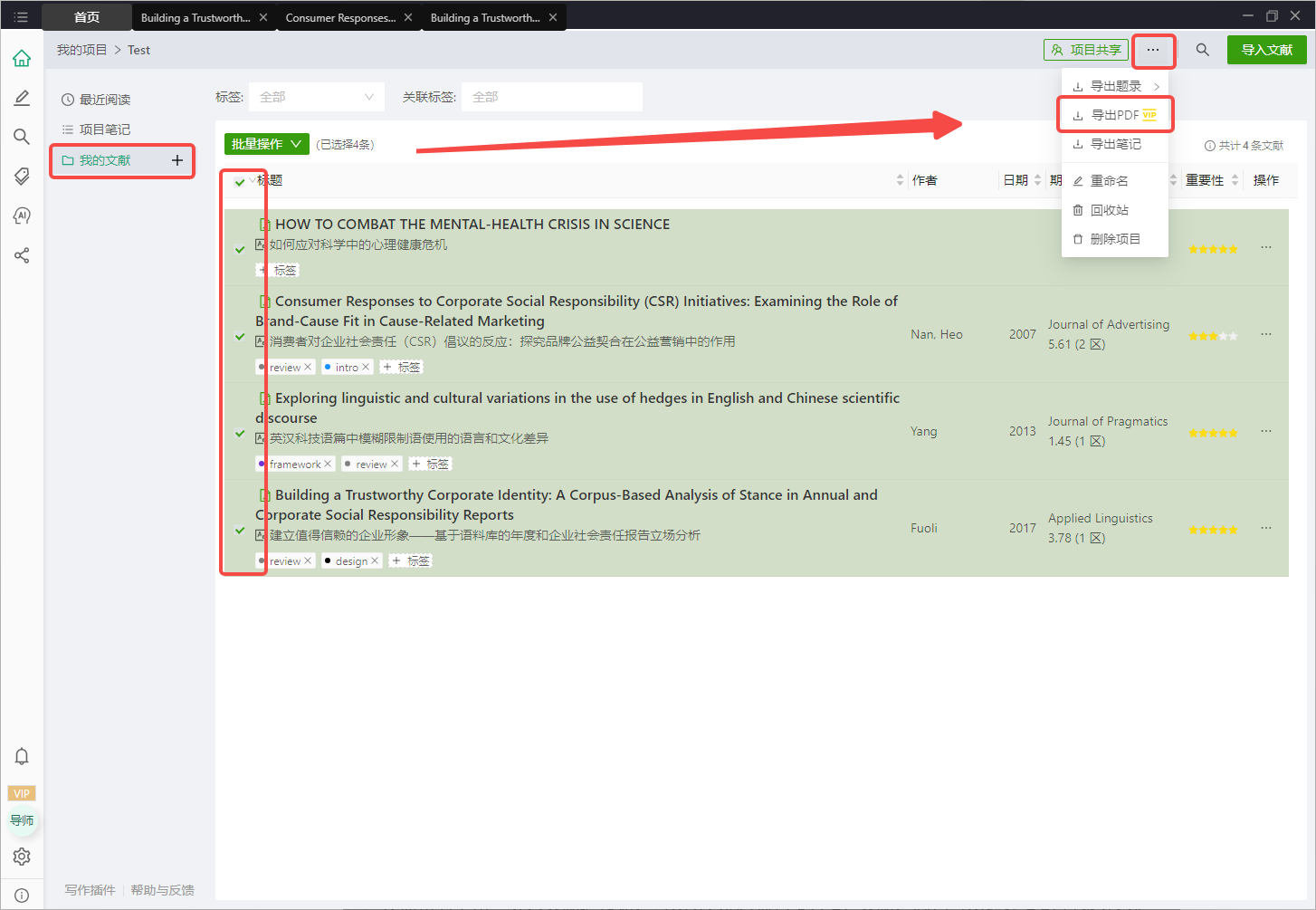Image resolution: width=1316 pixels, height=910 pixels.
Task: Uncheck the Exploring linguistic paper checkbox
Action: pos(240,433)
